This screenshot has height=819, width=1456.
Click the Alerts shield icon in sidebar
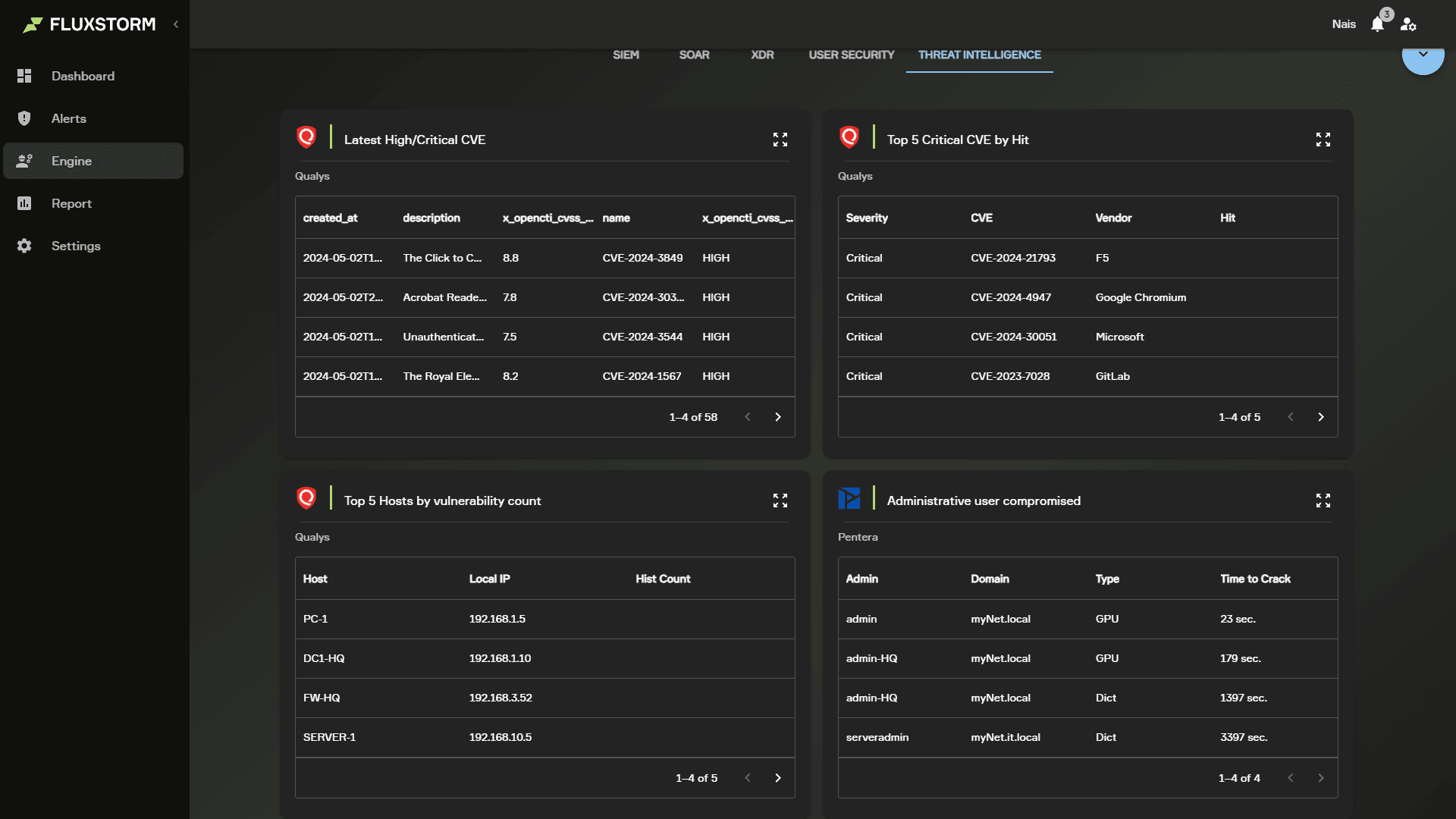tap(24, 118)
